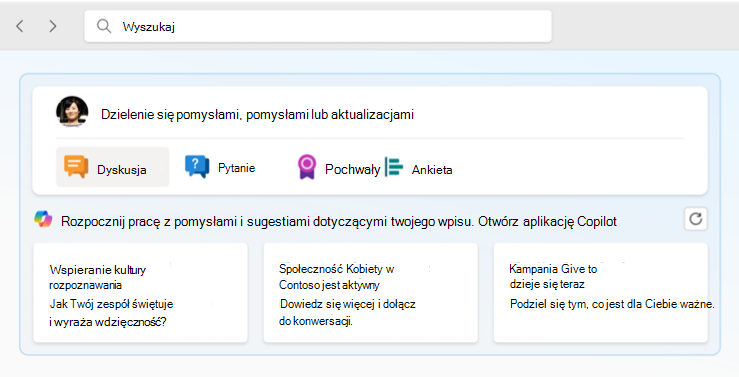The height and width of the screenshot is (377, 739).
Task: Click the text Podziel się tym, co jest dla Ciebie ważne
Action: (612, 304)
